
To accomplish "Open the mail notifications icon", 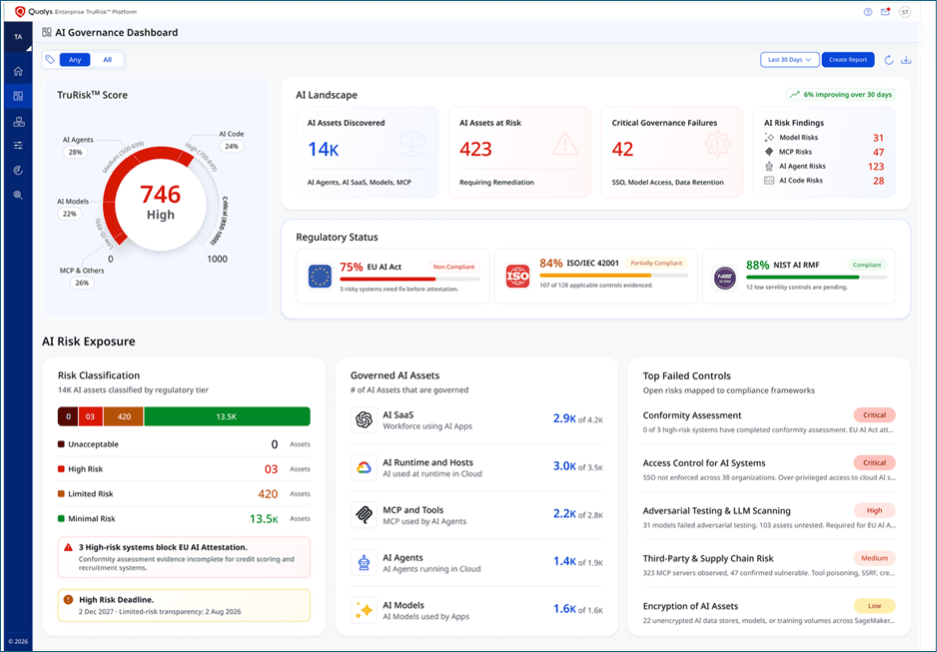I will (885, 12).
